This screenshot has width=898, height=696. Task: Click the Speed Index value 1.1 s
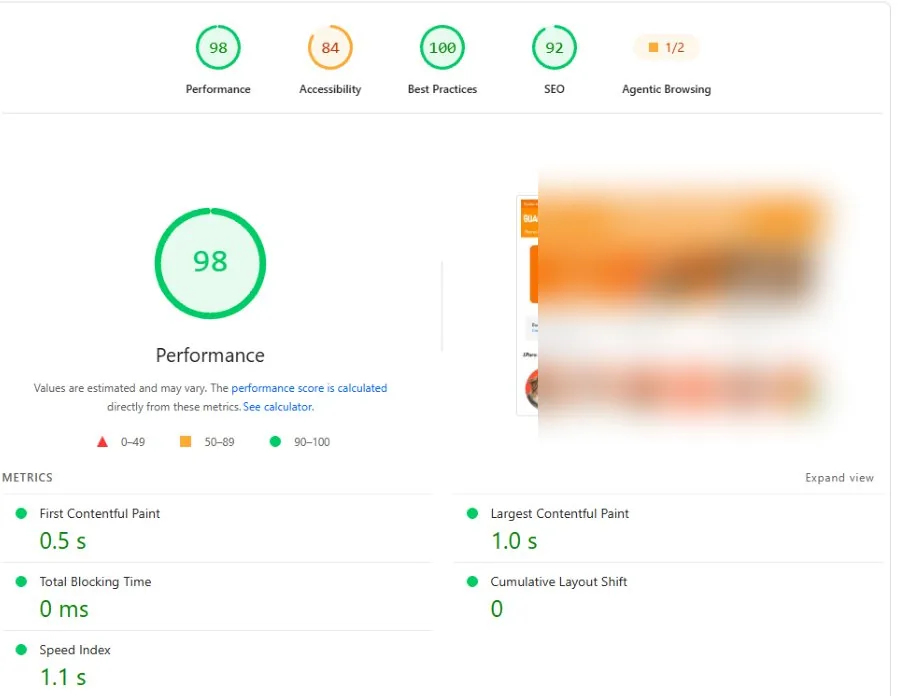point(63,677)
